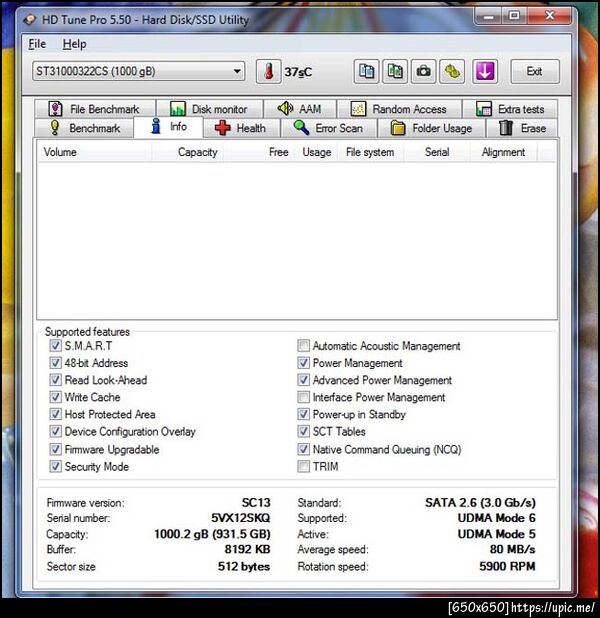
Task: Switch to the Benchmark tab
Action: [84, 128]
